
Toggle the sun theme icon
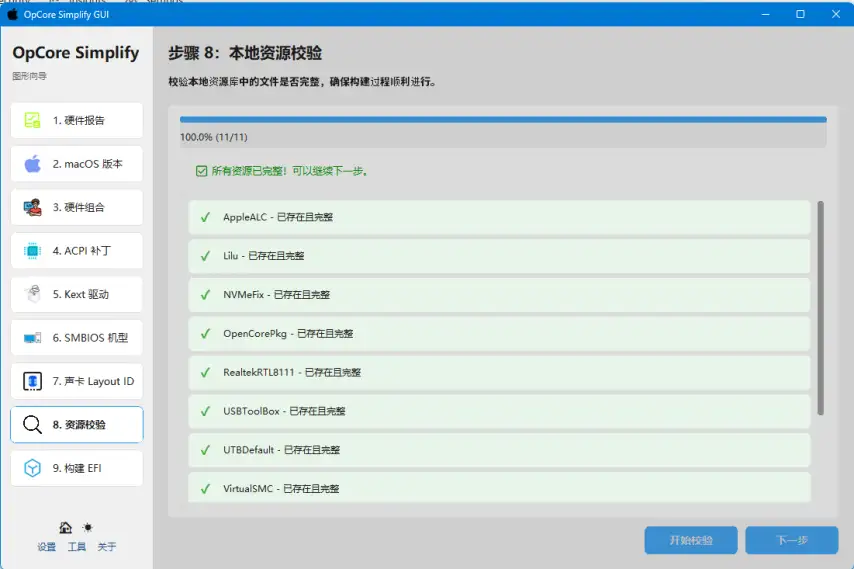click(x=88, y=527)
